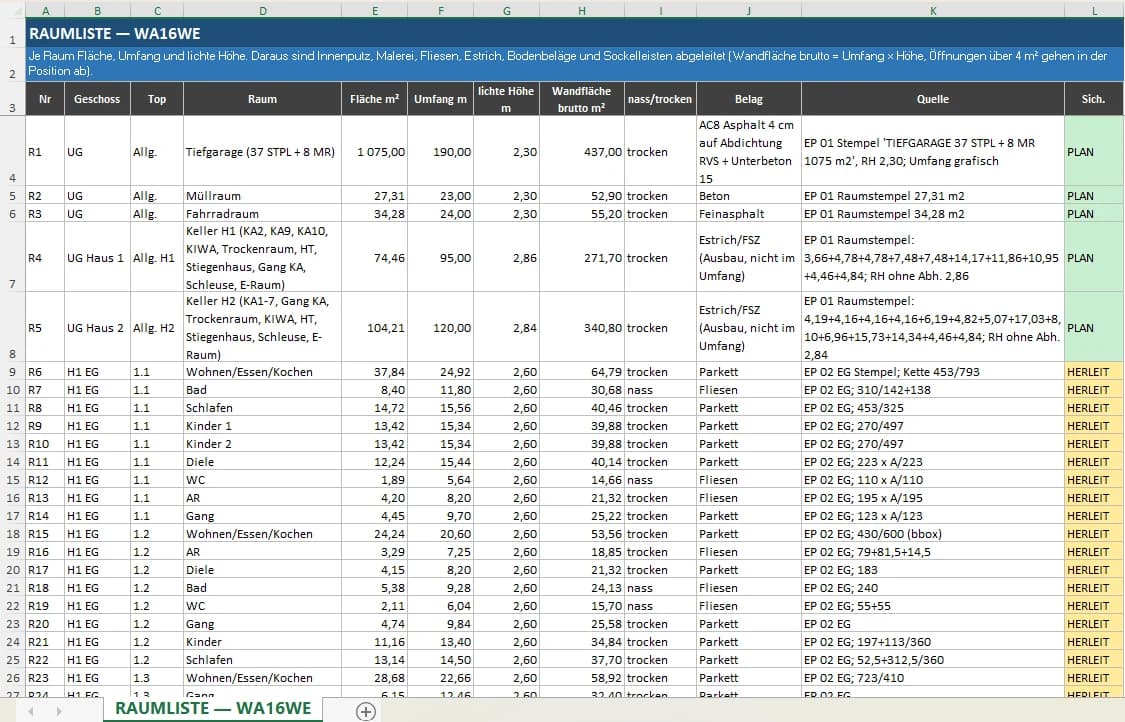
Task: Select the Allg. H2 cell
Action: pyautogui.click(x=157, y=328)
